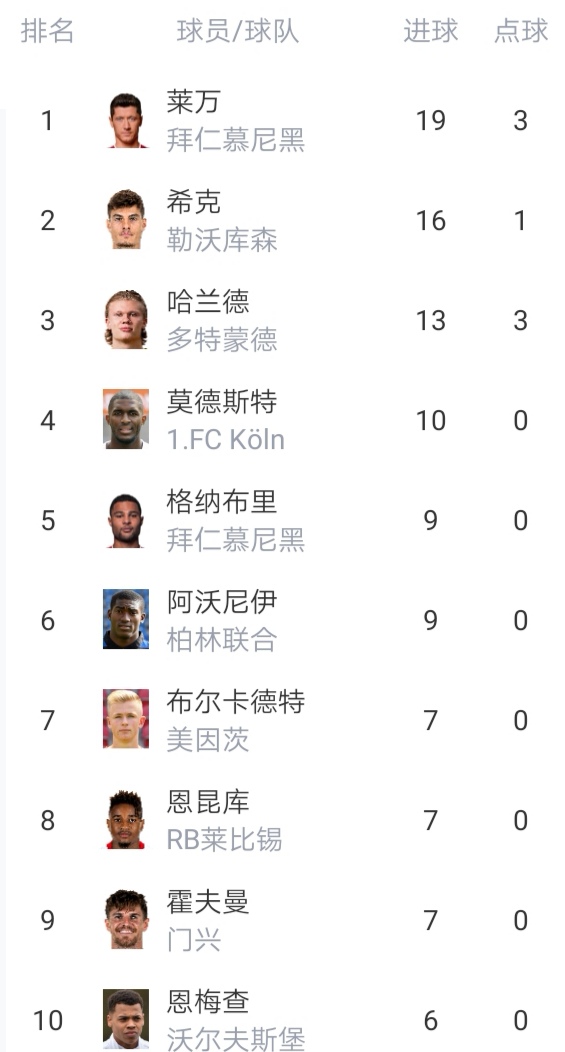
Task: Open 恩梅查's portrait thumbnail
Action: 126,1019
